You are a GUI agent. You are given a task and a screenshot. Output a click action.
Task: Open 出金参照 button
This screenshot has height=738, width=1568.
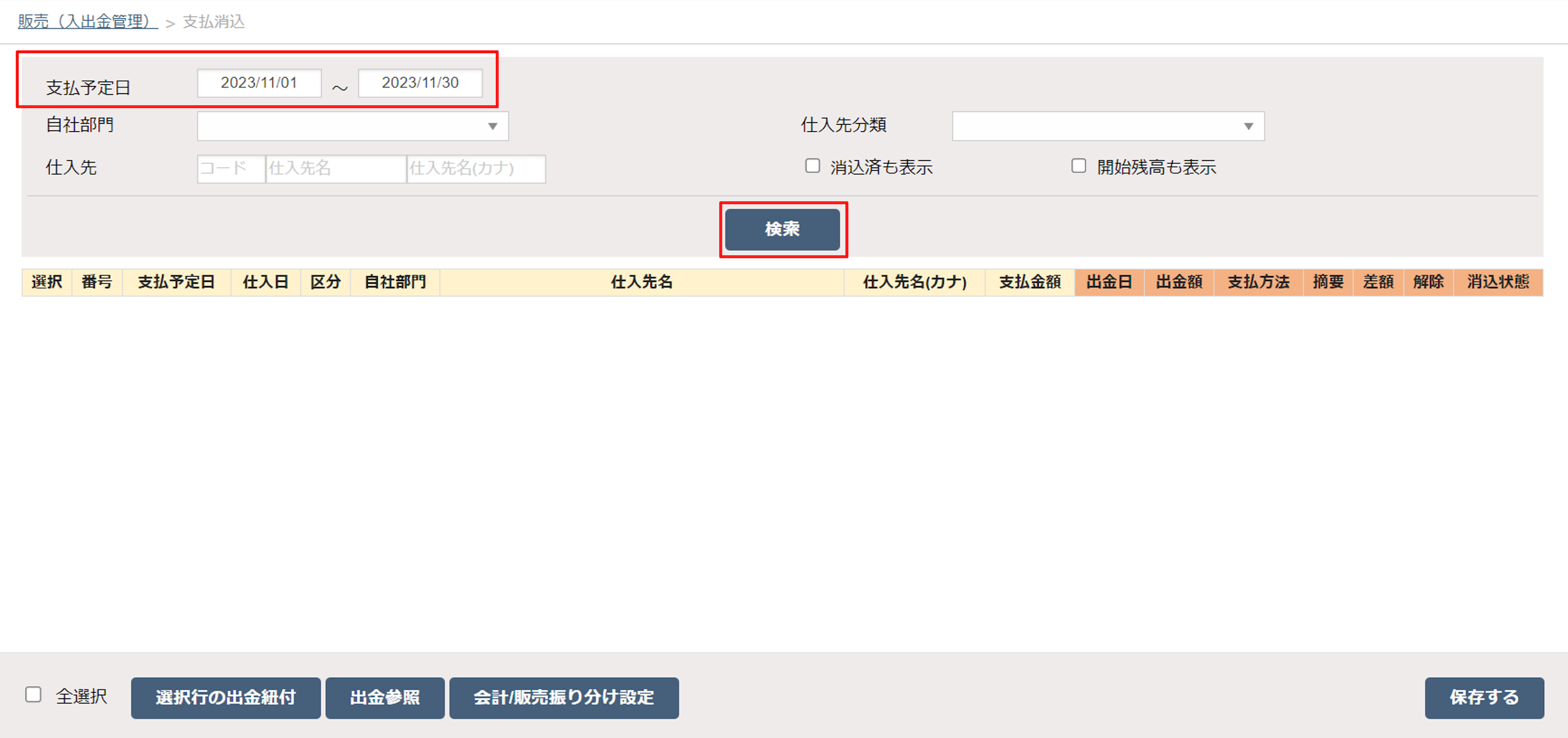[x=384, y=697]
